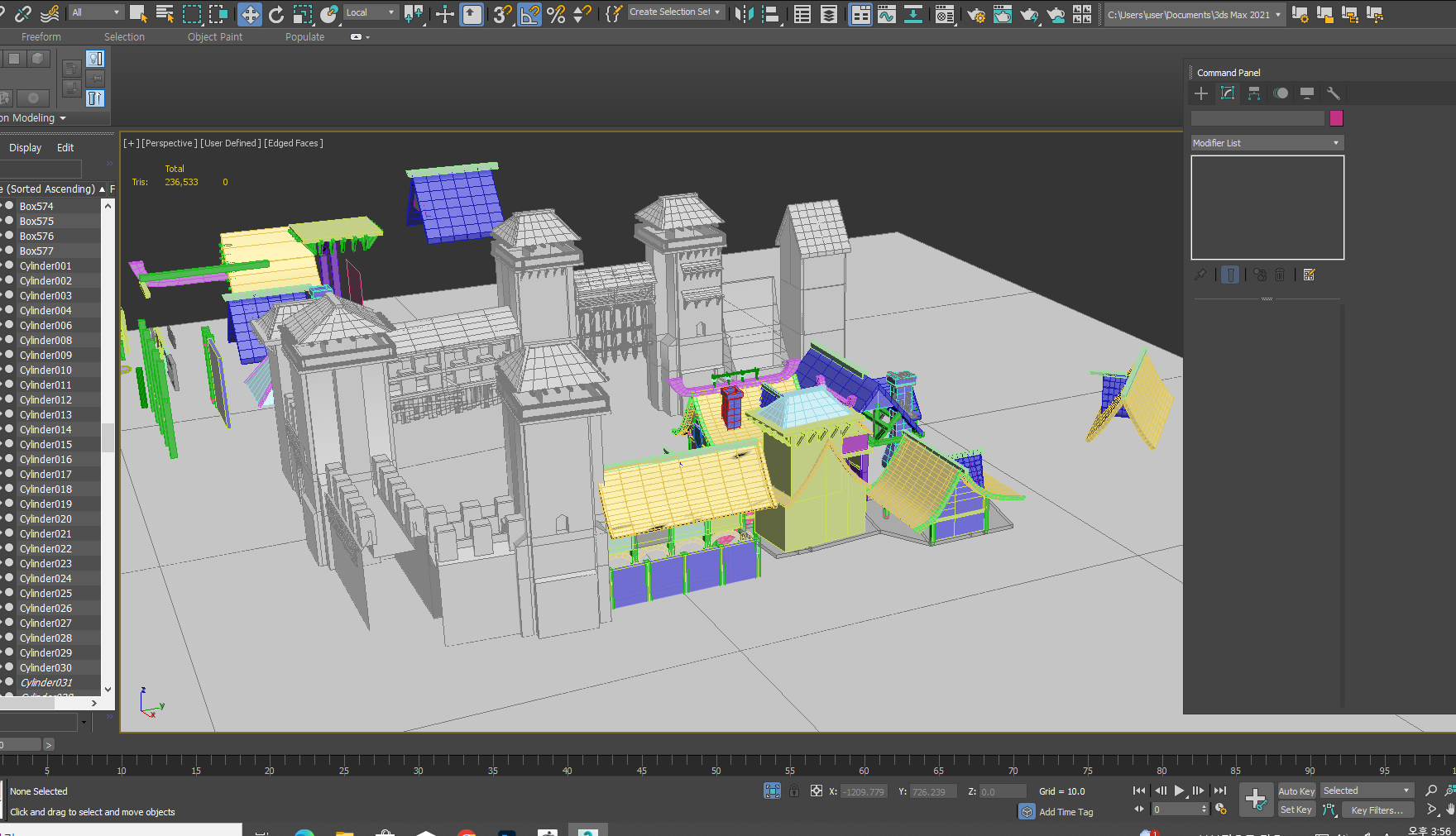Switch to the Object Paint ribbon tab
Image resolution: width=1456 pixels, height=836 pixels.
coord(215,37)
